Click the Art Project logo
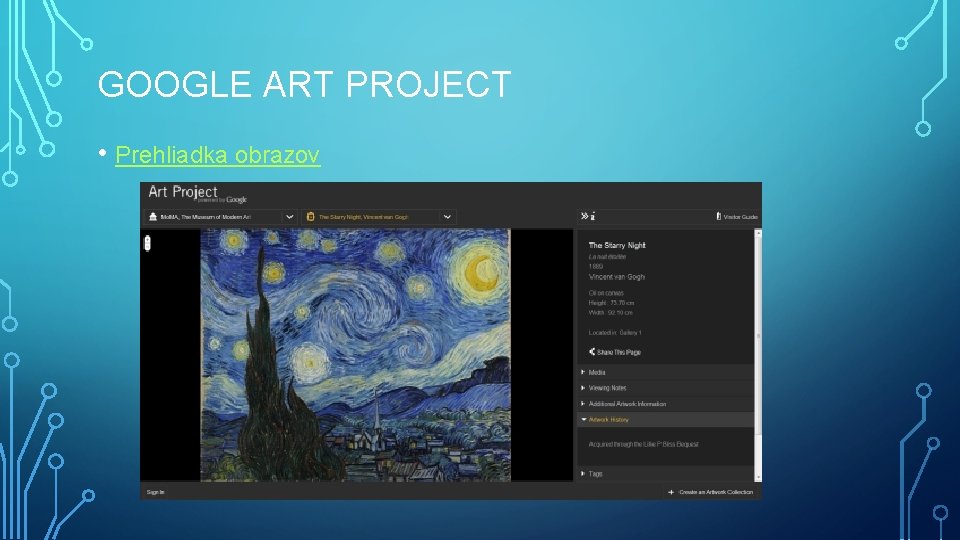Viewport: 960px width, 540px height. point(197,194)
